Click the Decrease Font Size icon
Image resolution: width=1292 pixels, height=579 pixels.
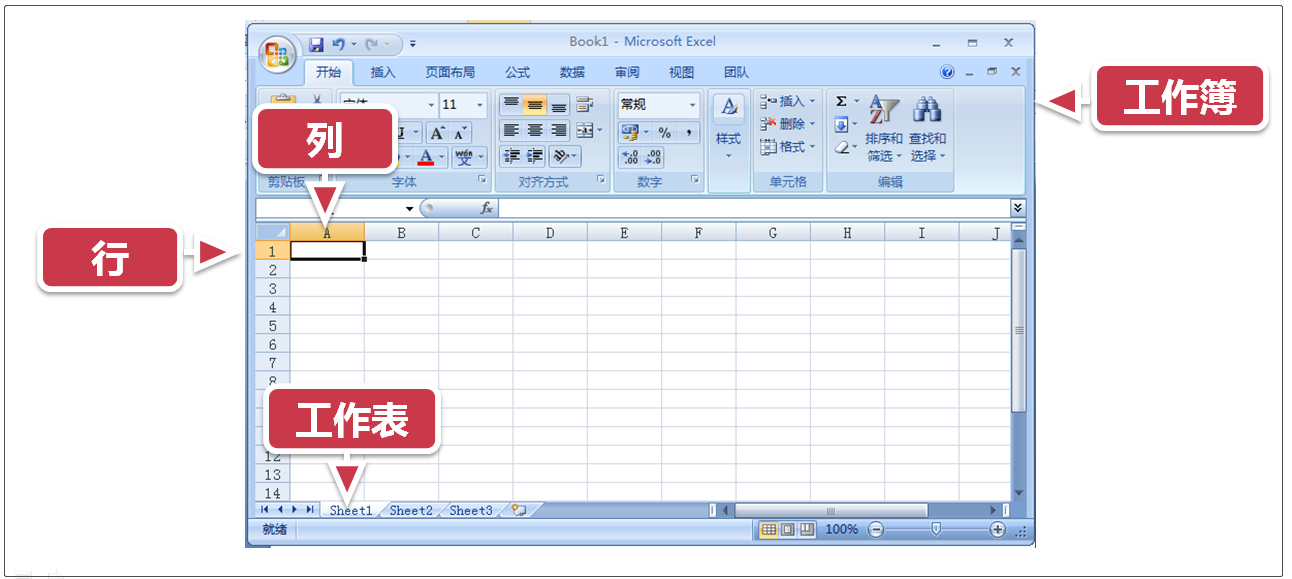click(x=461, y=132)
